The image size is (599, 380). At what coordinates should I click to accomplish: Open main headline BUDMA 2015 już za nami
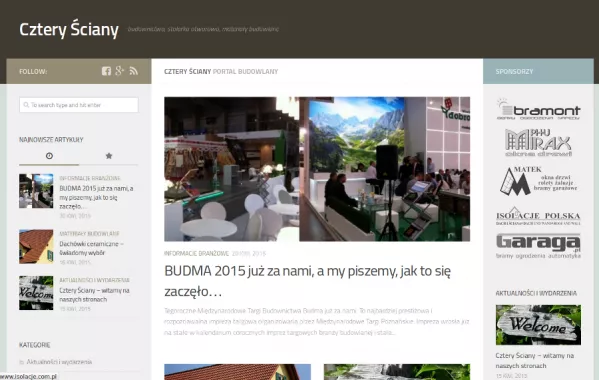click(308, 281)
